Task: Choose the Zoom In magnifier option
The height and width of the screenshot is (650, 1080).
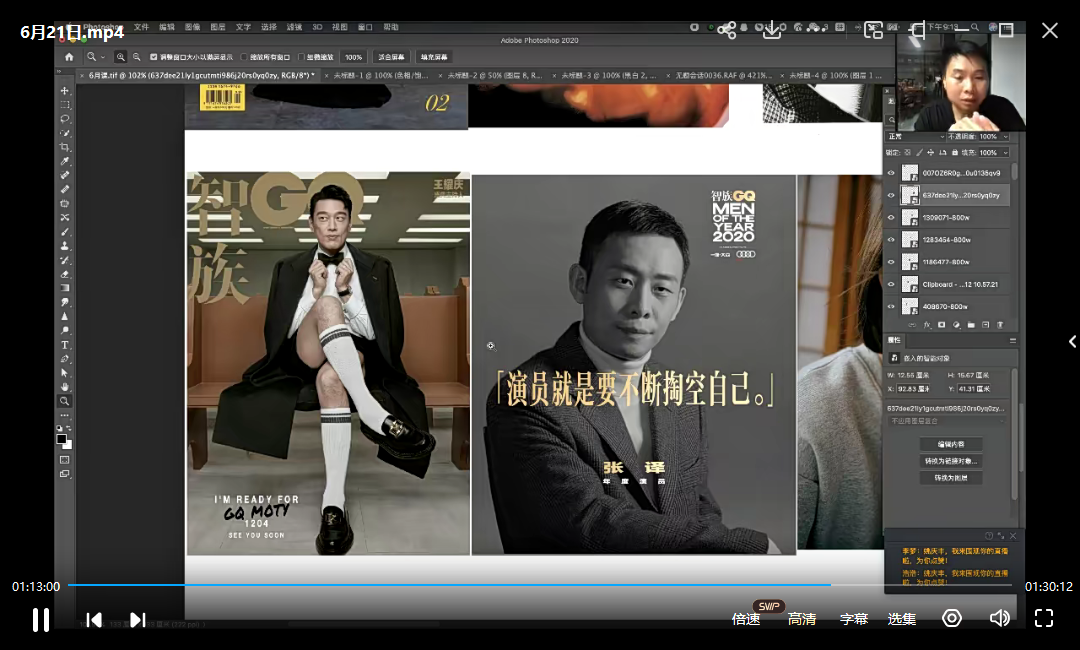Action: click(x=121, y=57)
